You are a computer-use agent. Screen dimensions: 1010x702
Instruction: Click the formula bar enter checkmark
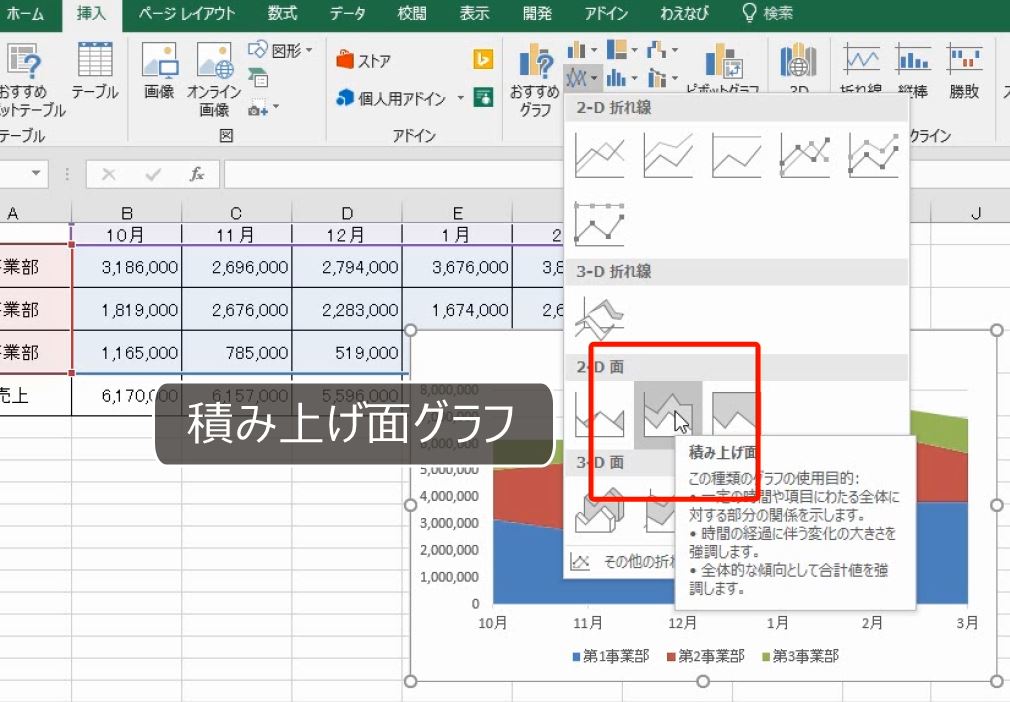[153, 174]
